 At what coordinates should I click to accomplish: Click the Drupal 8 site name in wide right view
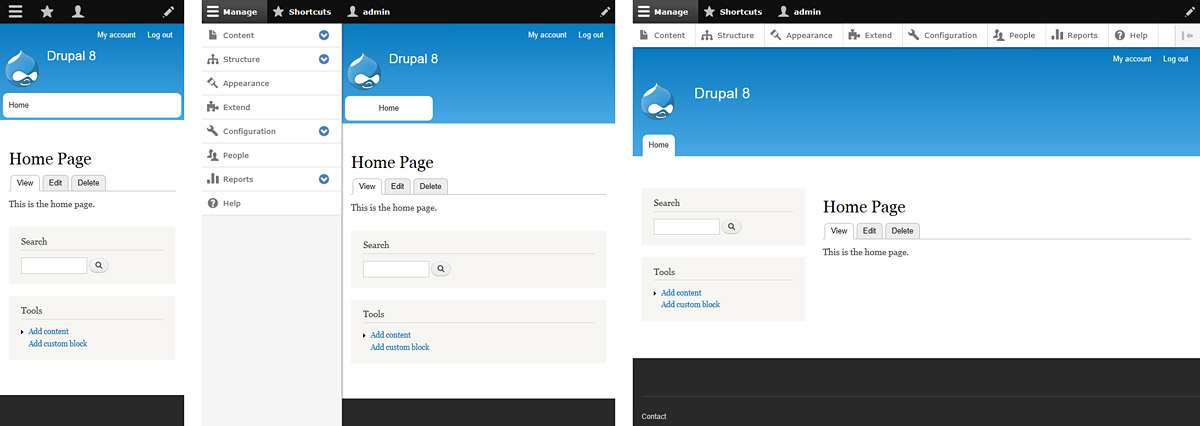(x=722, y=93)
